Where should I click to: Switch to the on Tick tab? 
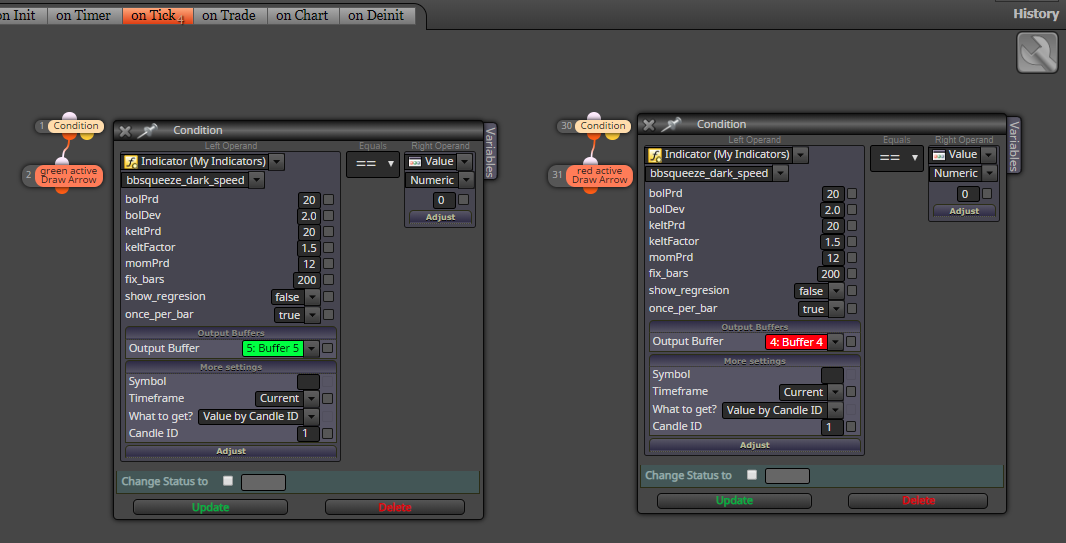pos(158,16)
